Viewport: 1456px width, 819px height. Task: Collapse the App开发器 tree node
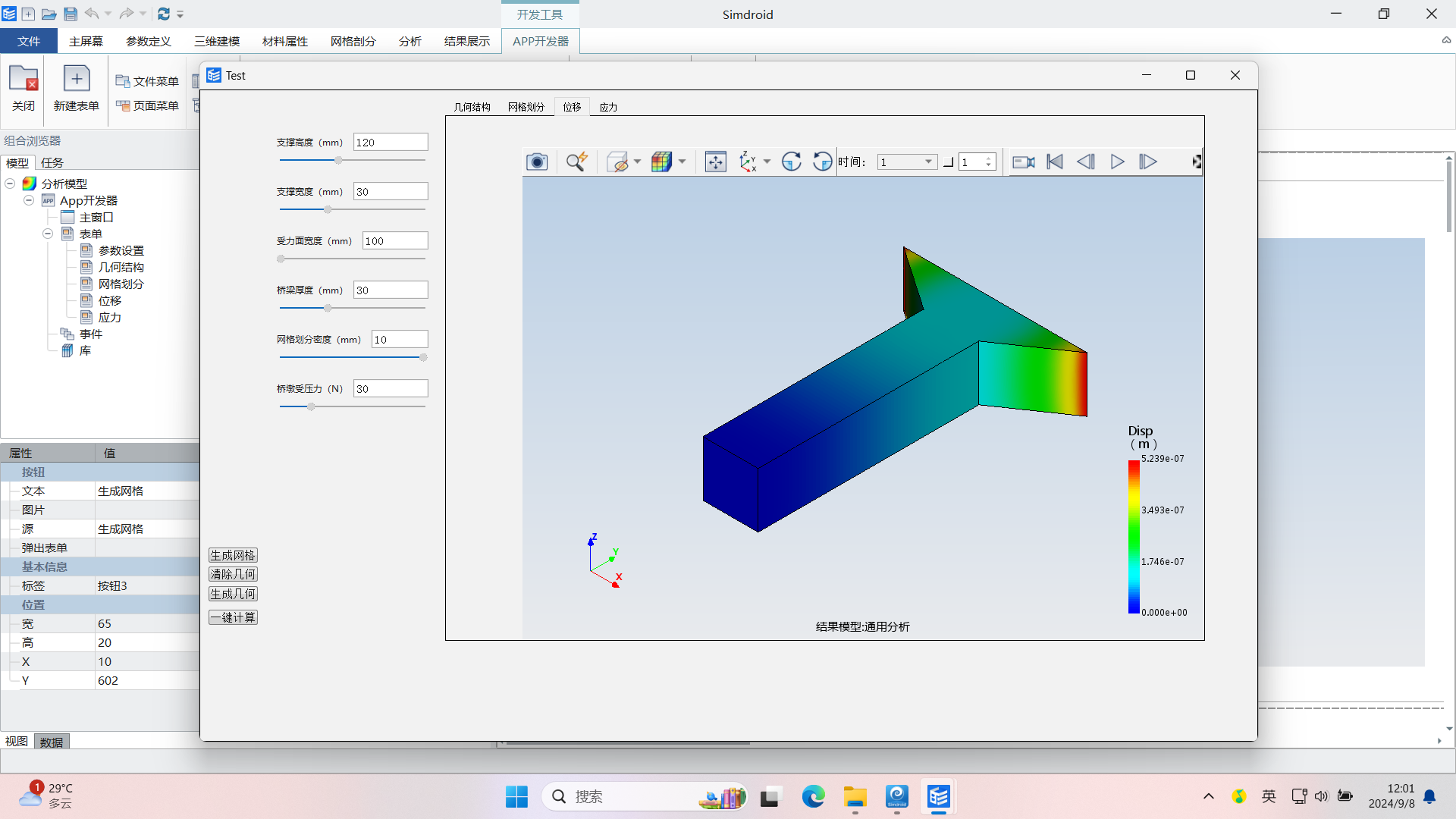29,200
